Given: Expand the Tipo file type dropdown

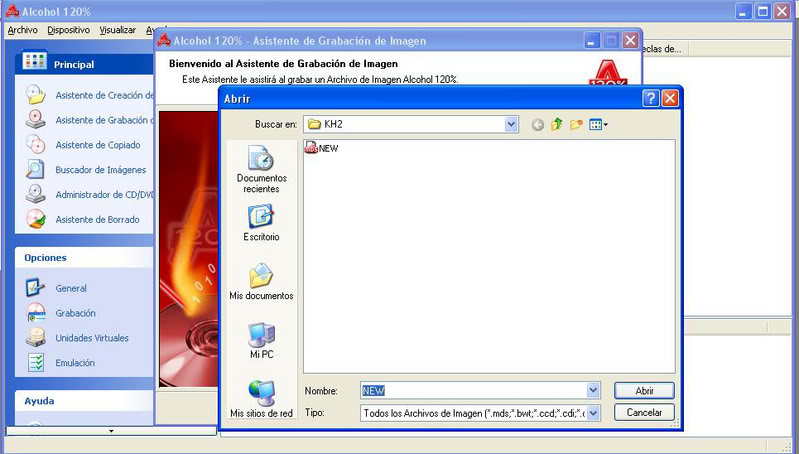Looking at the screenshot, I should (593, 413).
